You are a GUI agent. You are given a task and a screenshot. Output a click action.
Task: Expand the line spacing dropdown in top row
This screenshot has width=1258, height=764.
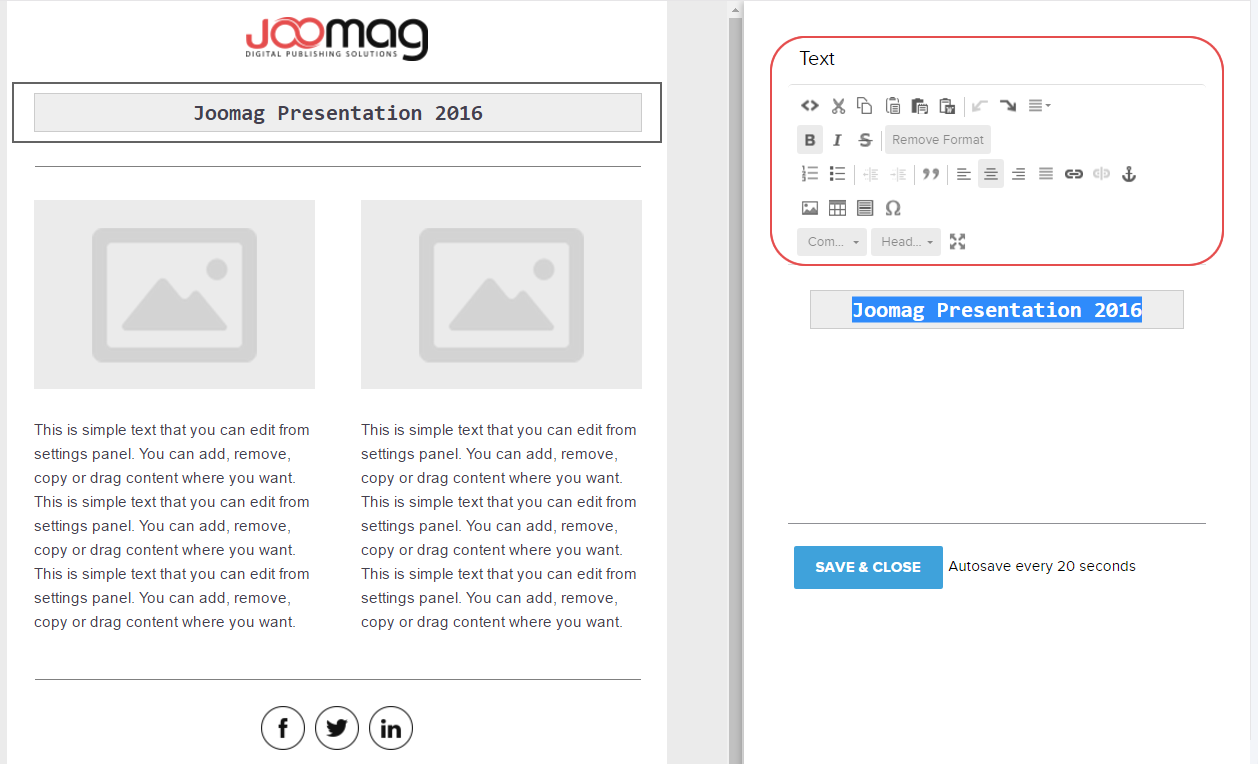coord(1039,106)
